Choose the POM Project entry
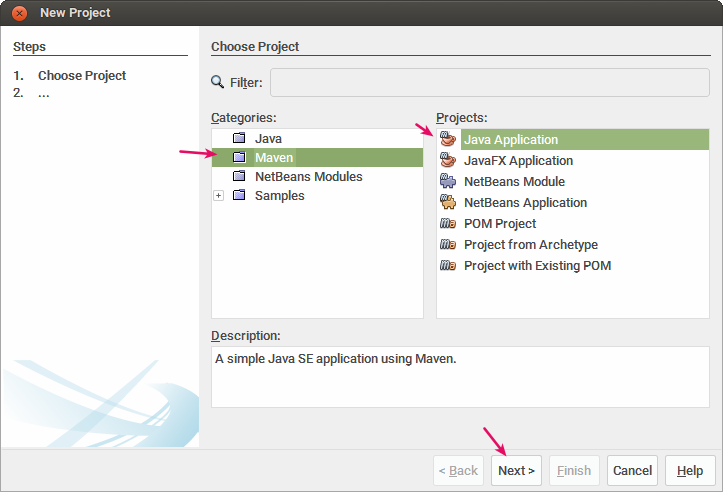Viewport: 723px width, 492px height. coord(500,224)
